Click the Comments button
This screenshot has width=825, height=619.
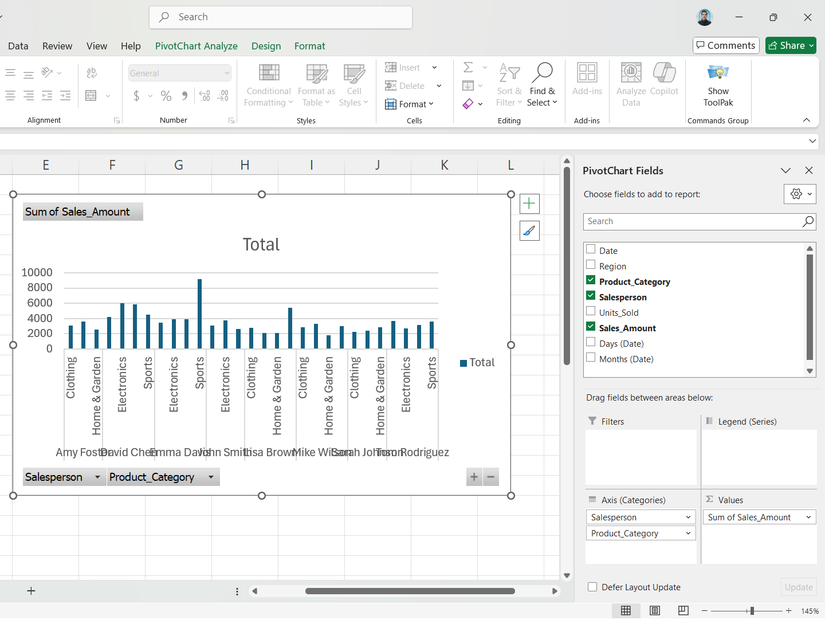(x=725, y=44)
